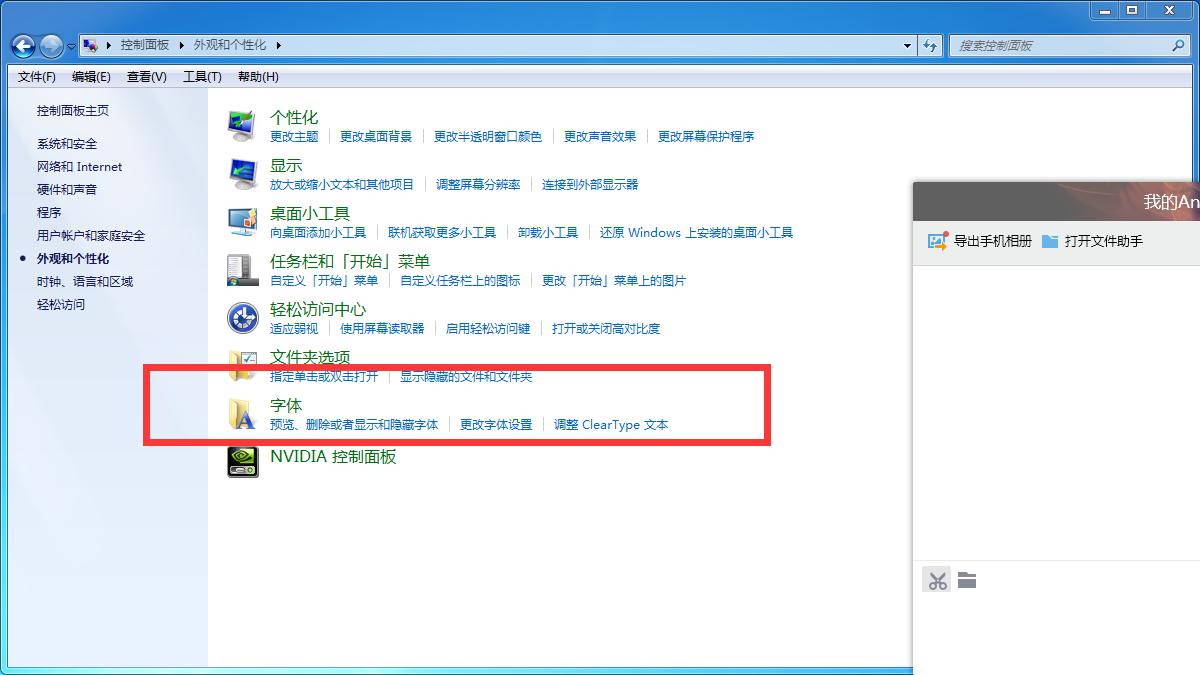Launch the NVIDIA 控制面板 icon
Image resolution: width=1200 pixels, height=675 pixels.
(241, 462)
